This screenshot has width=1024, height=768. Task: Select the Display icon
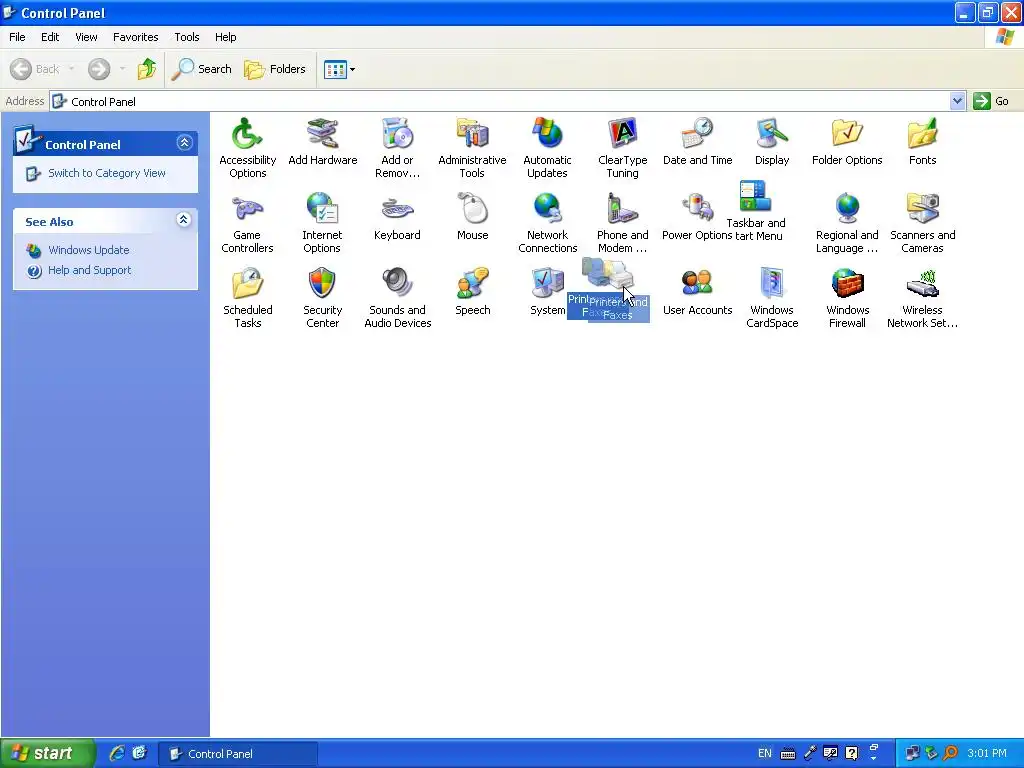(x=772, y=135)
